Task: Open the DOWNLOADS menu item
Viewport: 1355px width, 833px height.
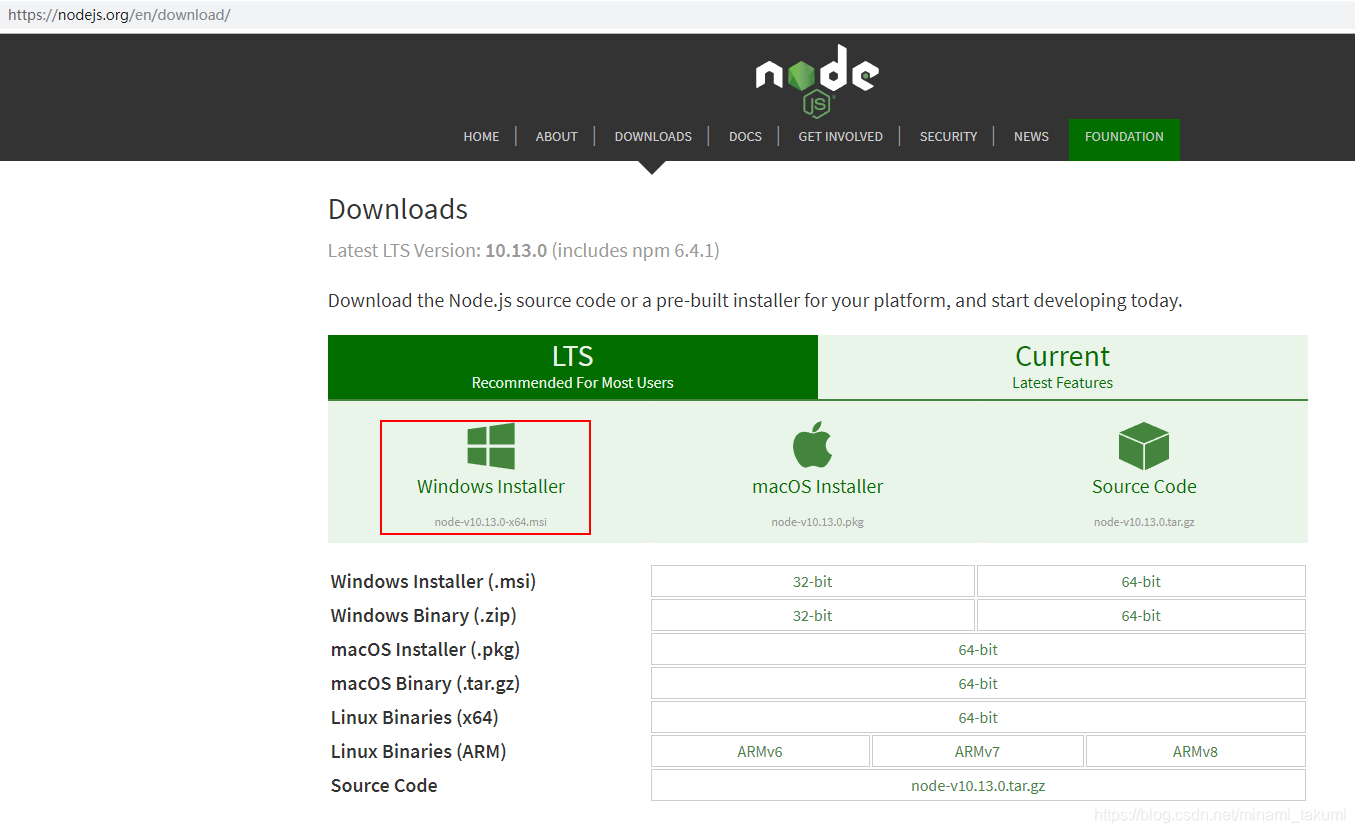Action: [x=653, y=137]
